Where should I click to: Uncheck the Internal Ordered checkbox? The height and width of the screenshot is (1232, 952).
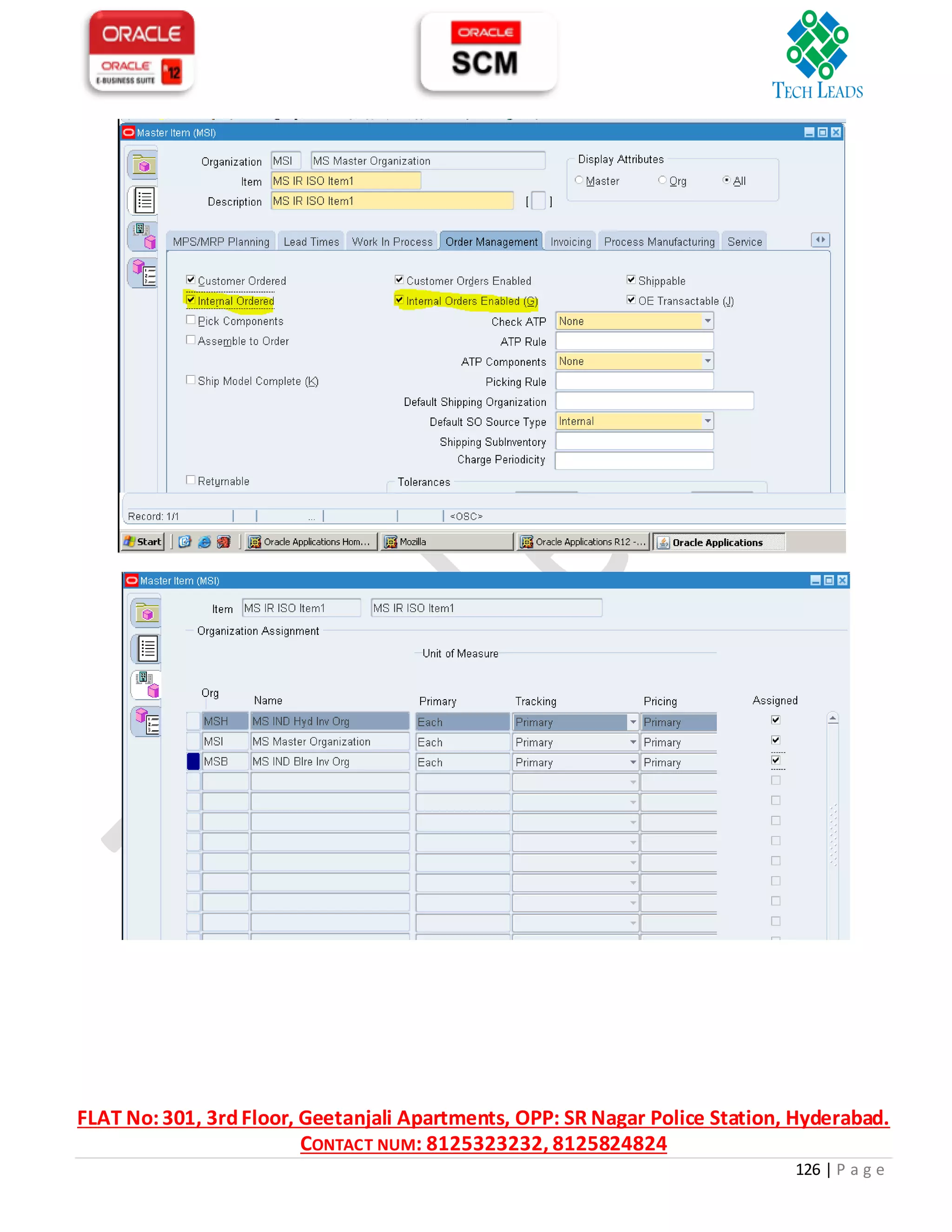(191, 300)
